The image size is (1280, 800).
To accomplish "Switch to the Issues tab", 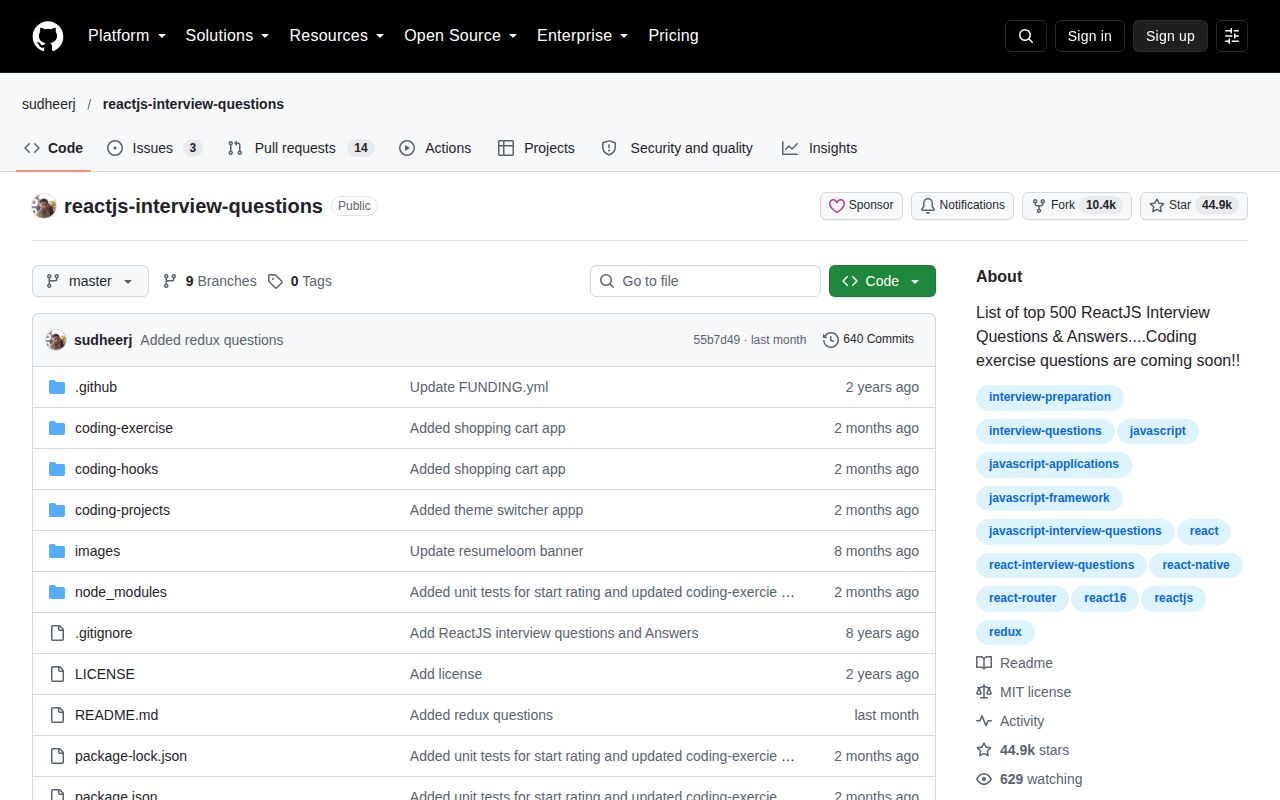I will (x=155, y=148).
